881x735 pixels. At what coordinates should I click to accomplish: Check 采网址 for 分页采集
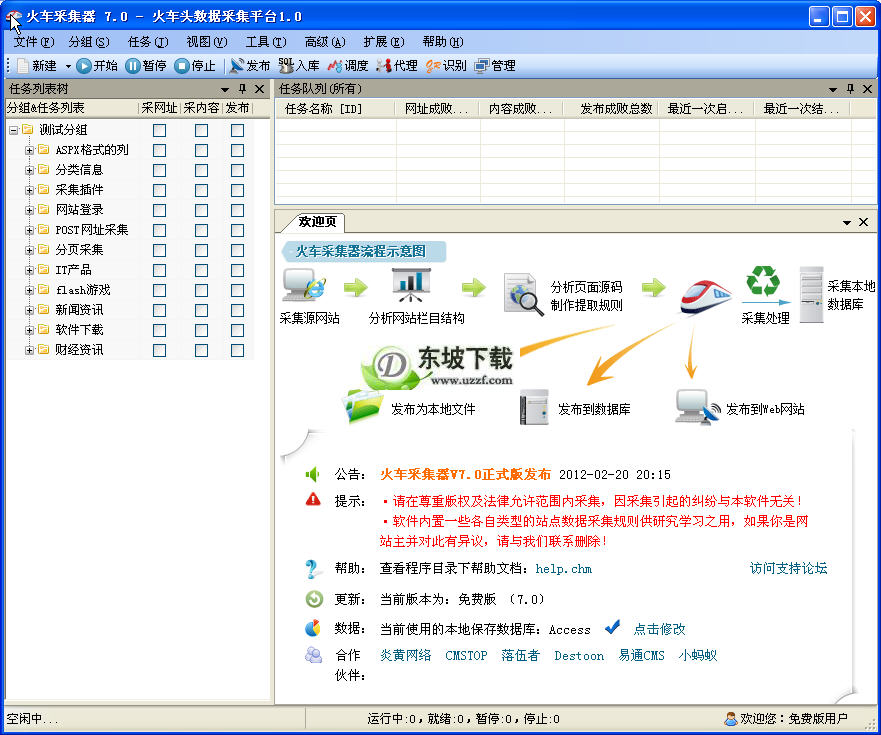tap(160, 250)
